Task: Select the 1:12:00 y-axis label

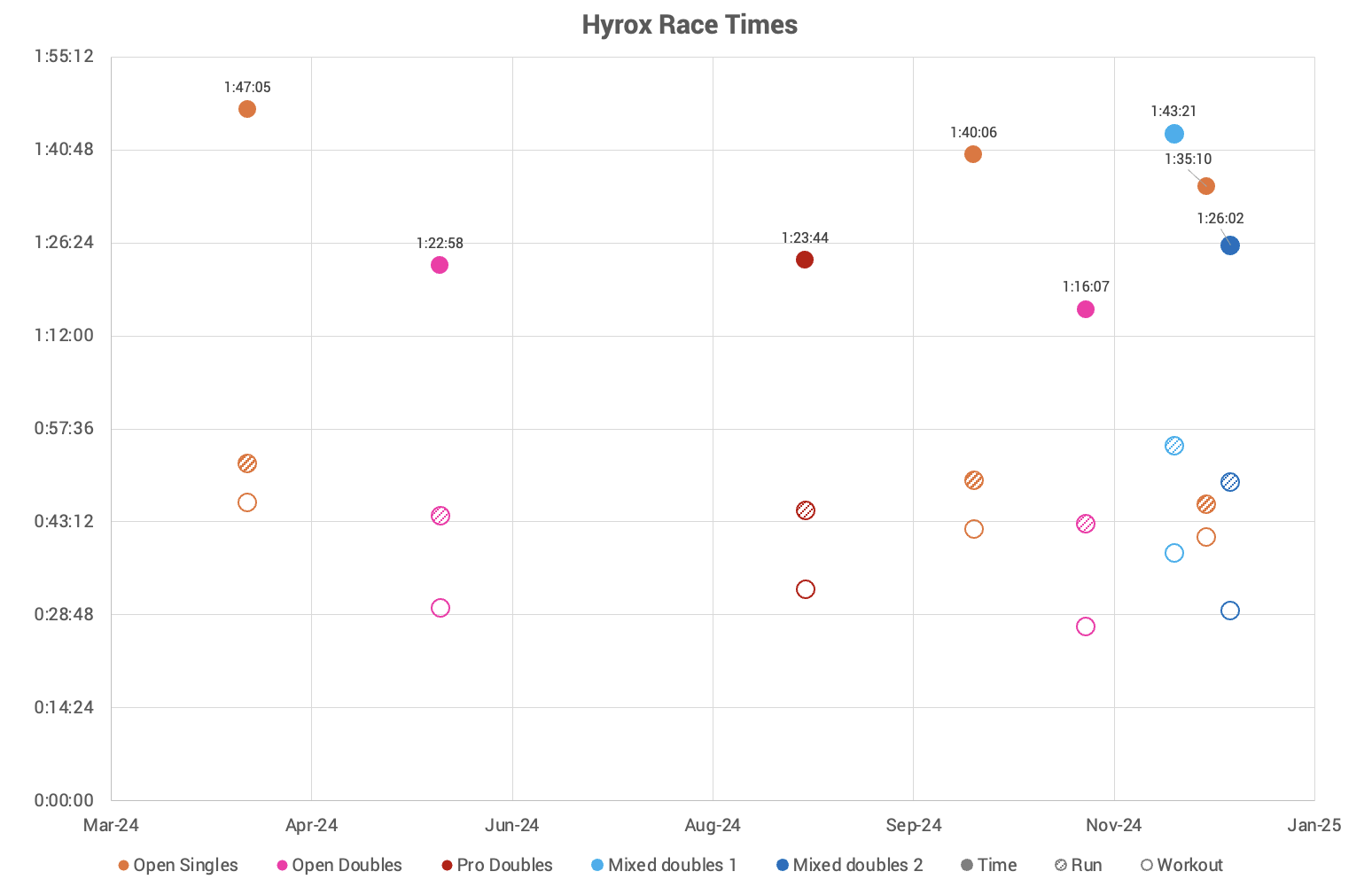Action: click(64, 335)
